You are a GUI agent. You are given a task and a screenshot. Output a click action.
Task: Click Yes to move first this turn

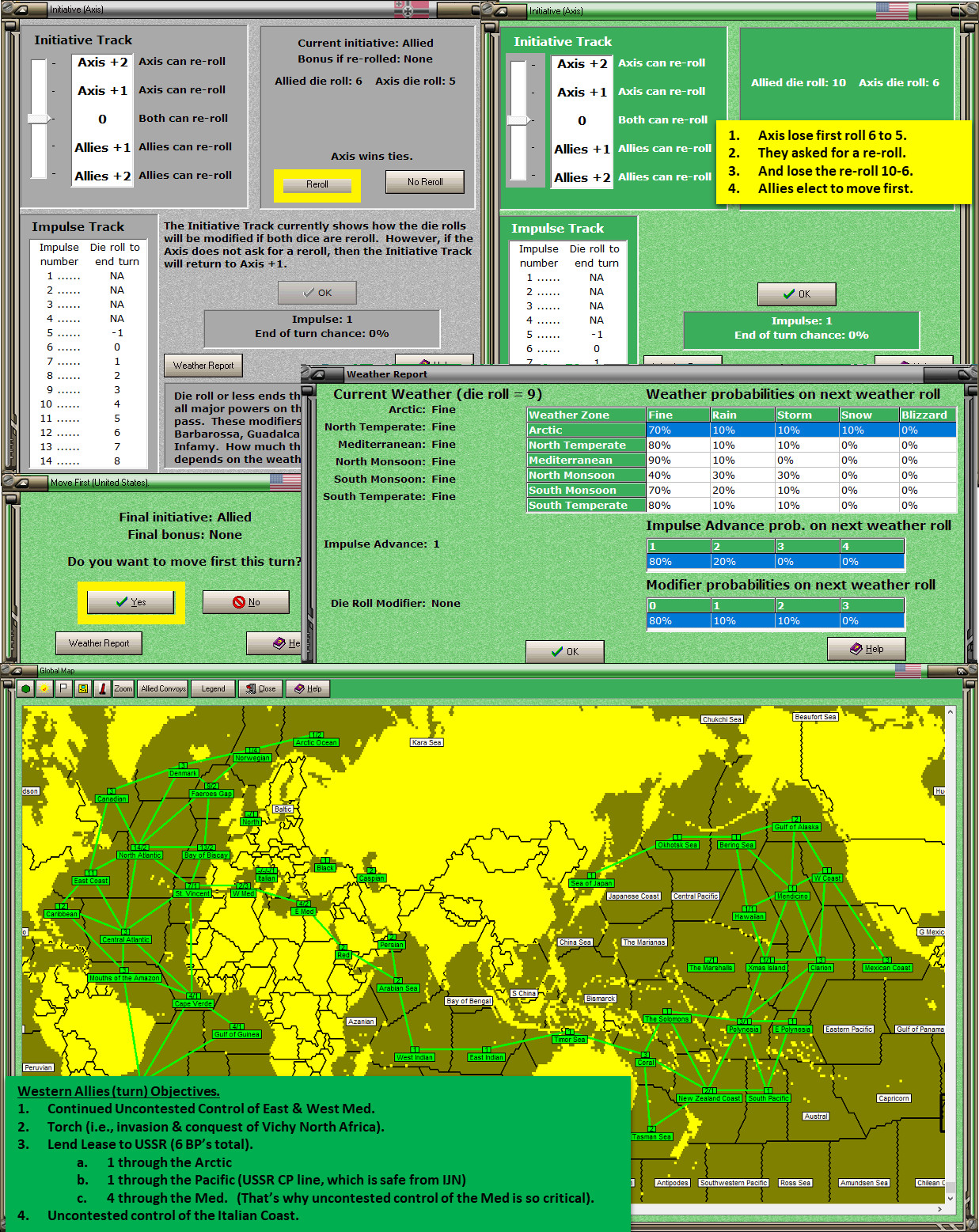(x=131, y=602)
